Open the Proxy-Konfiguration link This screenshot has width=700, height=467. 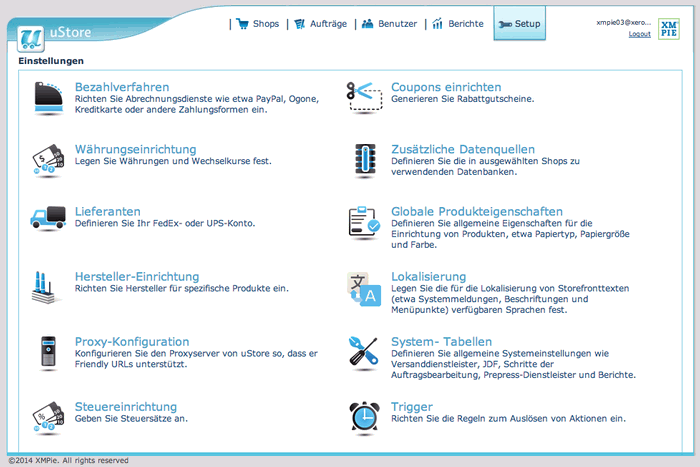(x=132, y=342)
